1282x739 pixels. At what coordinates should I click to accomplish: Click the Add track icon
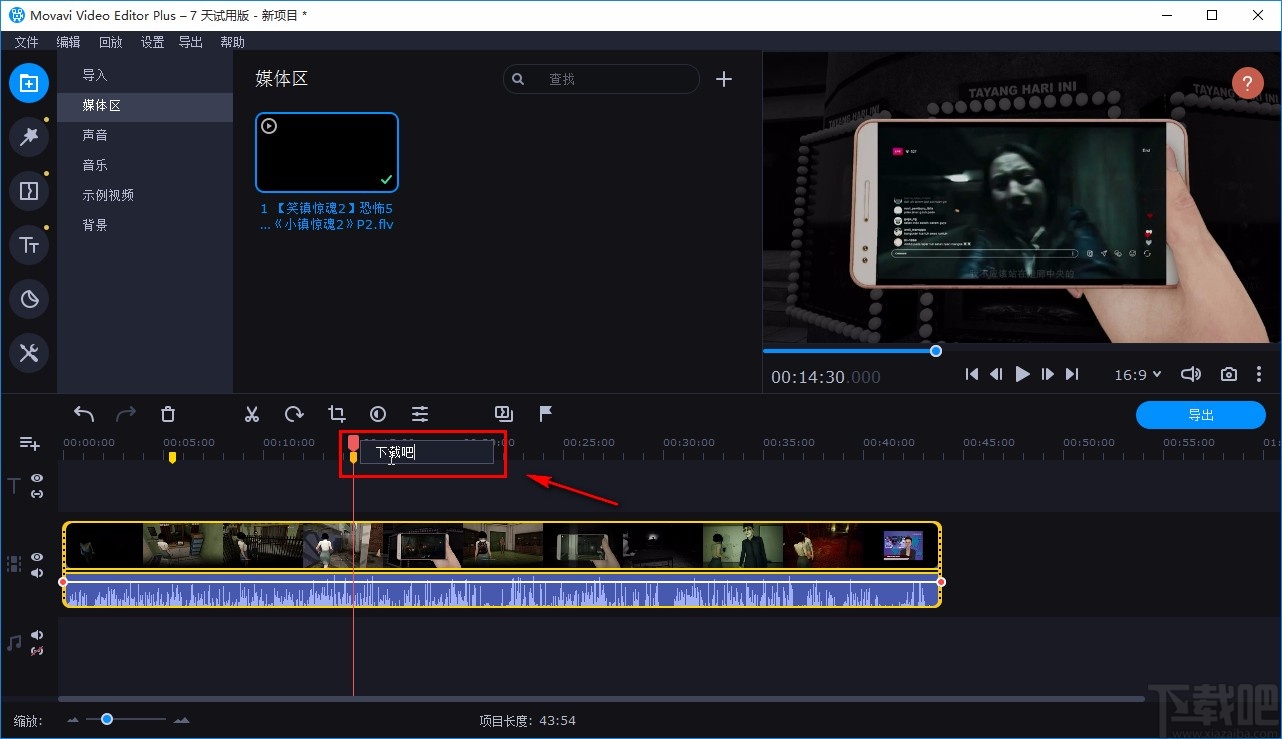[29, 443]
